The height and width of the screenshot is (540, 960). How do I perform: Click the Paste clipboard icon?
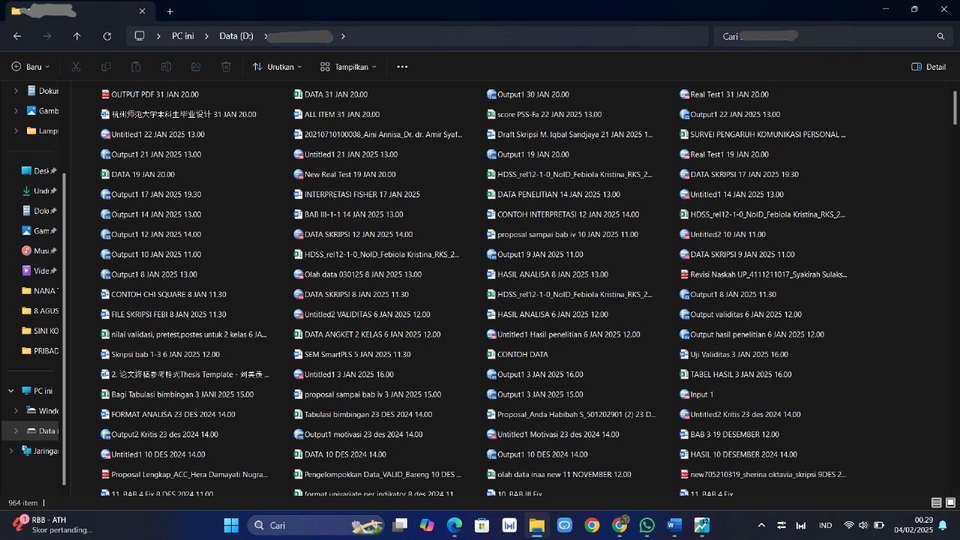point(136,67)
